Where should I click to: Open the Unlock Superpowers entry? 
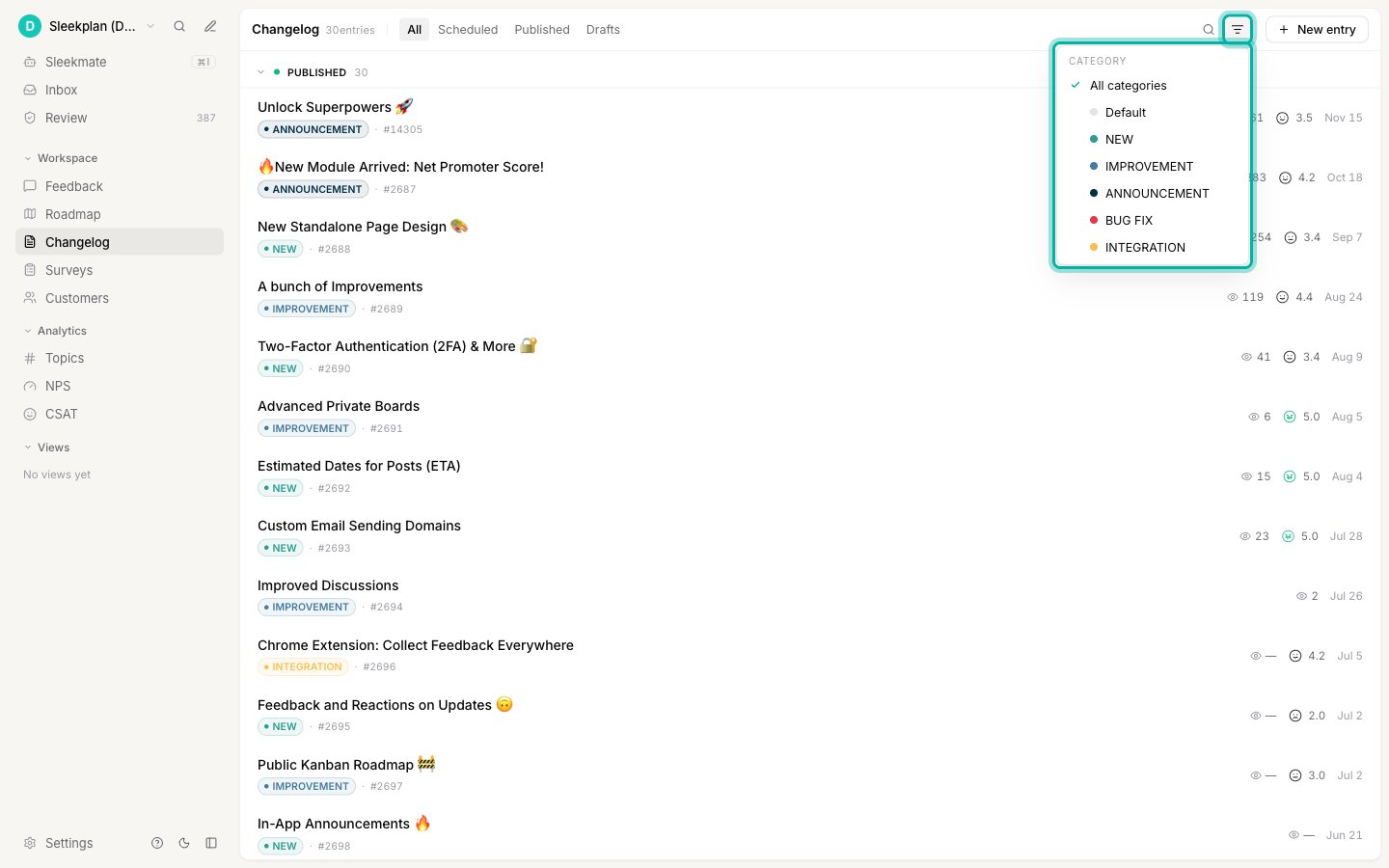pos(335,107)
